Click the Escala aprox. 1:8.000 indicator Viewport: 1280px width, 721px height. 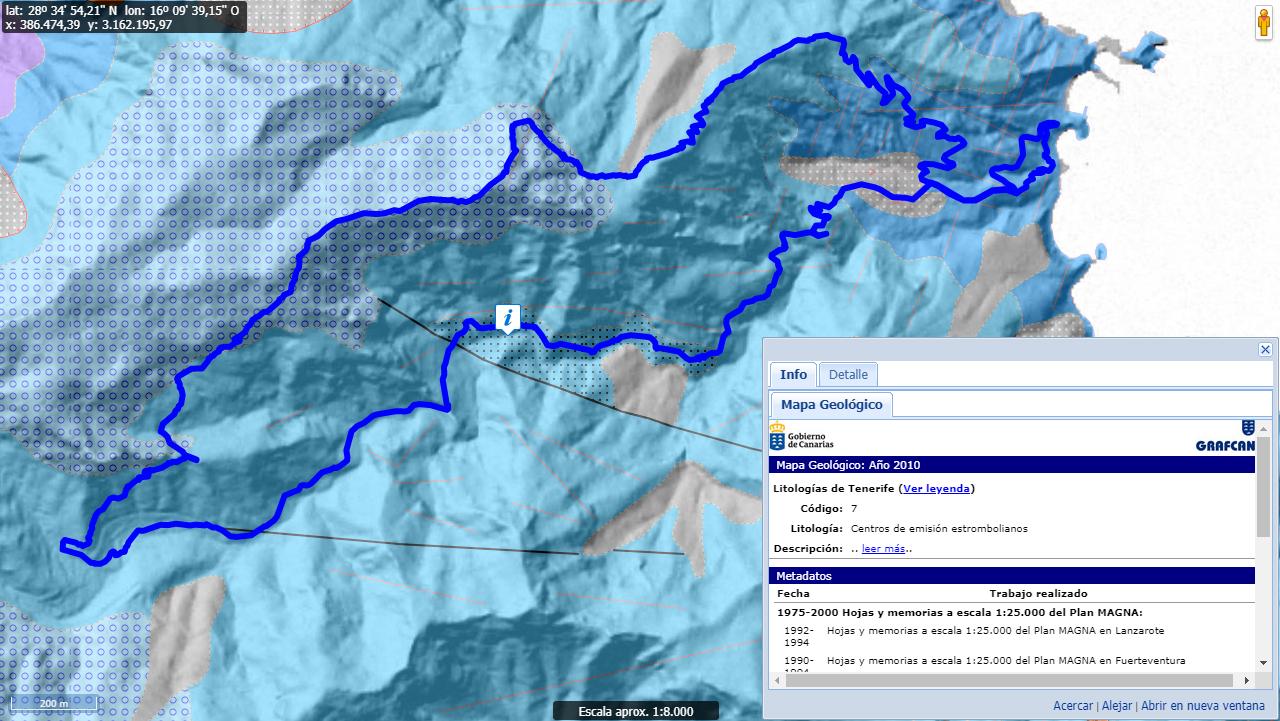coord(635,712)
